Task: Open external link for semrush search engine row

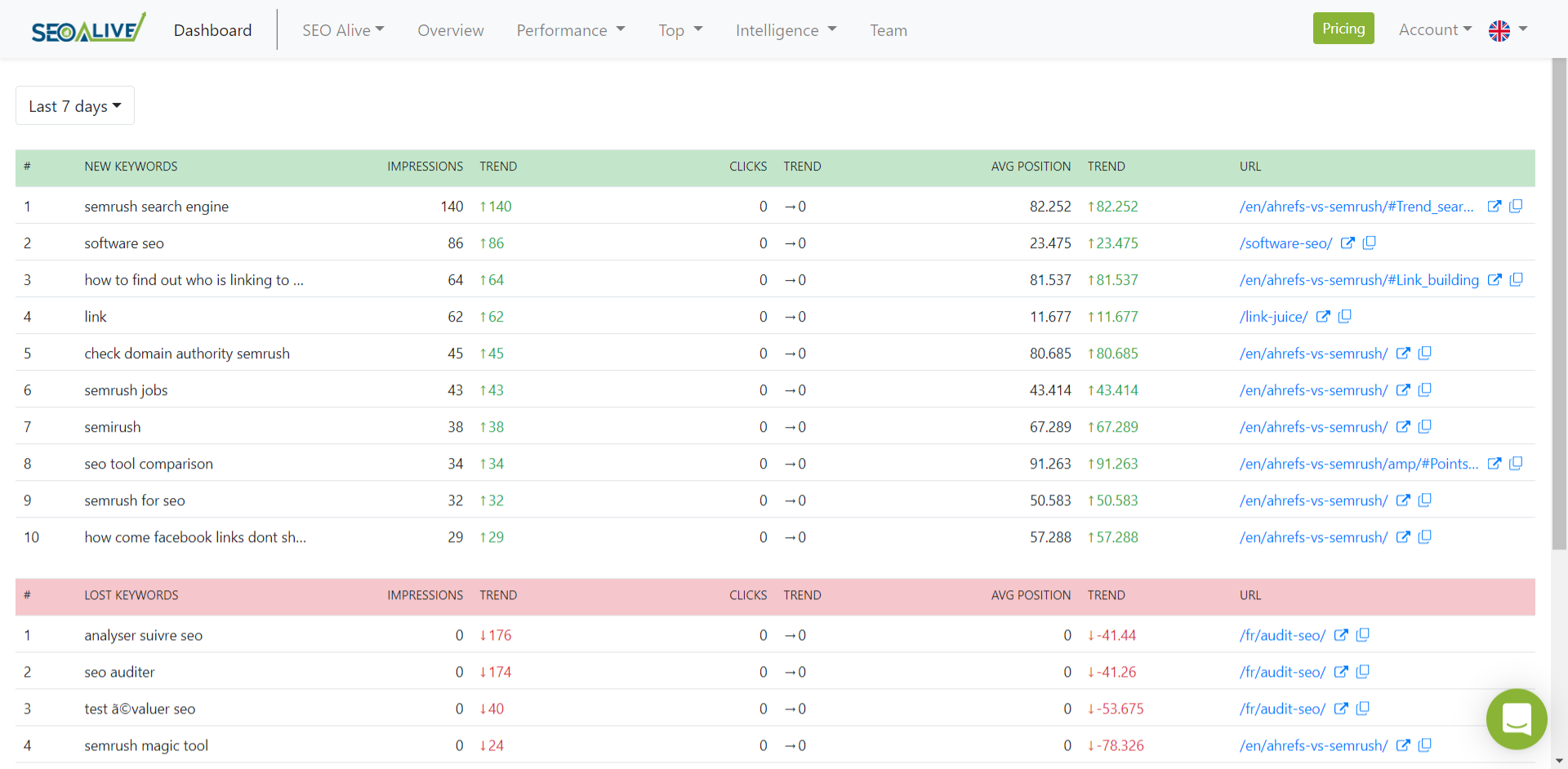Action: 1494,206
